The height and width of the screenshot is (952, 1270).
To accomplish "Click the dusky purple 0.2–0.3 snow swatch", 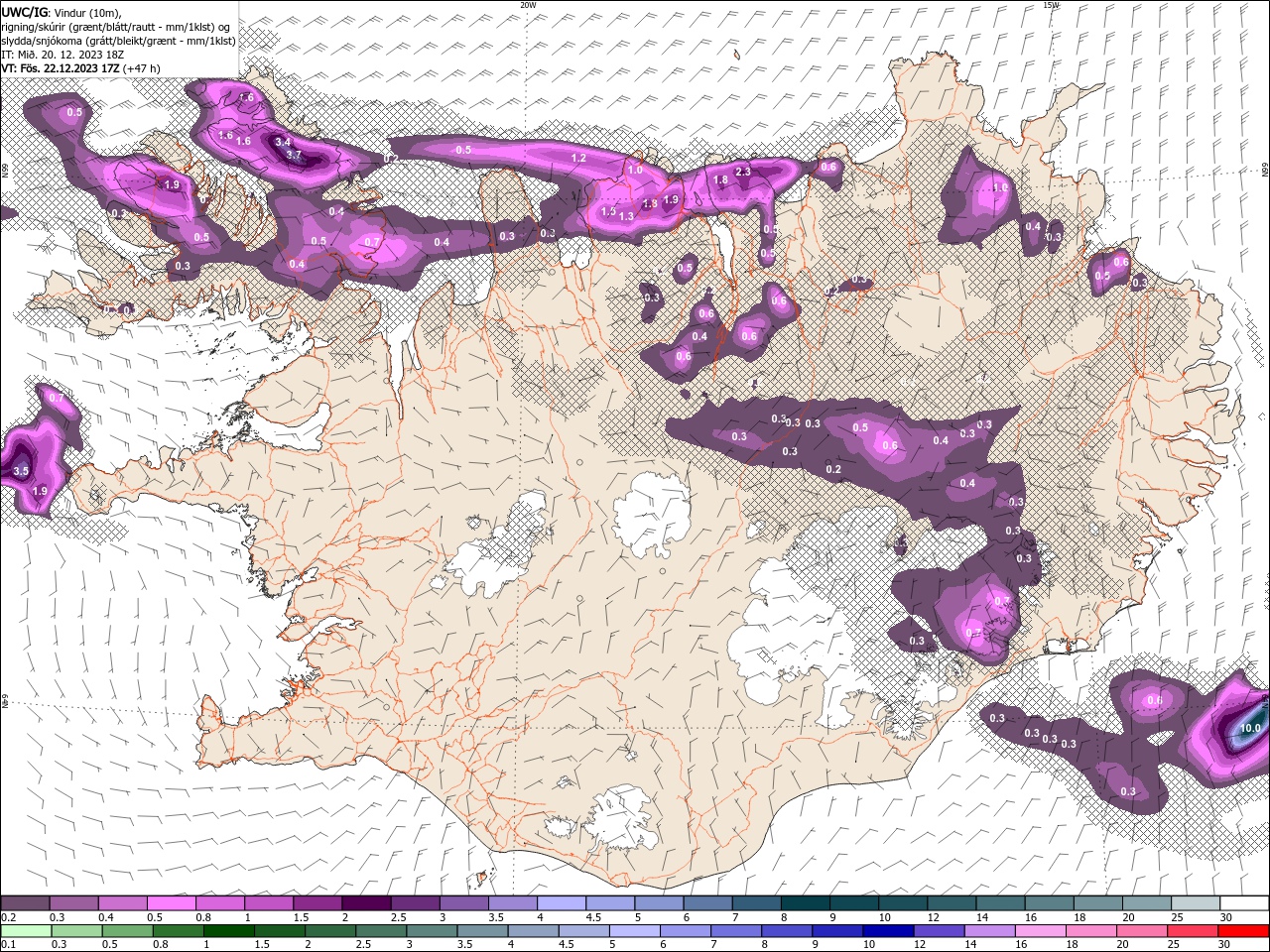I will coord(25,903).
